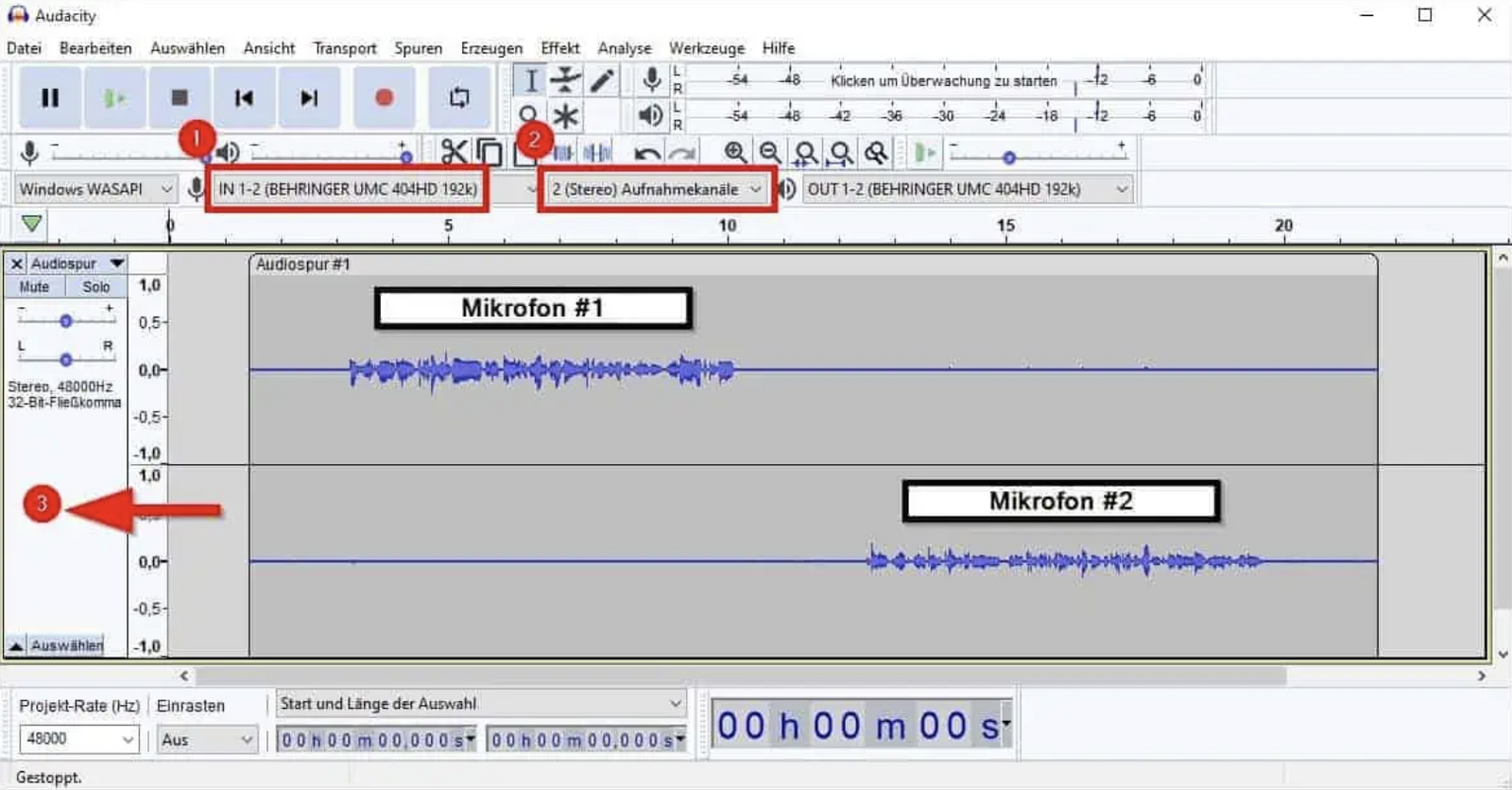Click the Auswählen button on the track panel

click(x=66, y=645)
